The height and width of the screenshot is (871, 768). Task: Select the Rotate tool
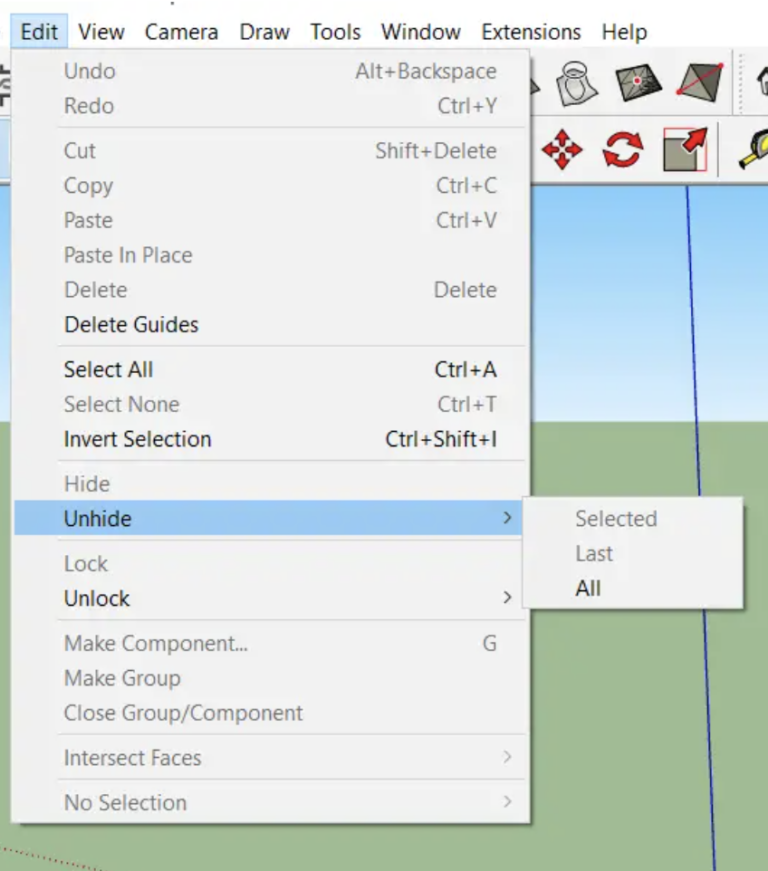(x=621, y=148)
